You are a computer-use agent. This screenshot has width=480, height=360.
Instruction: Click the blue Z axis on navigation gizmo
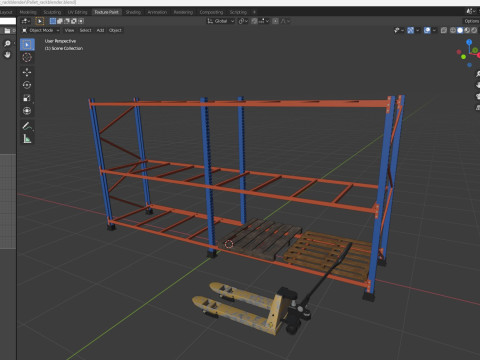(469, 42)
